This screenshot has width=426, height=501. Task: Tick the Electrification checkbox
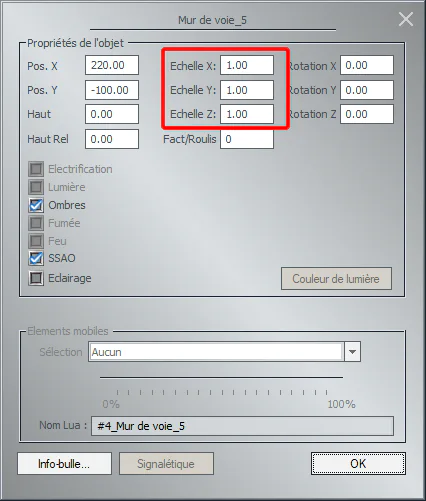coord(36,169)
